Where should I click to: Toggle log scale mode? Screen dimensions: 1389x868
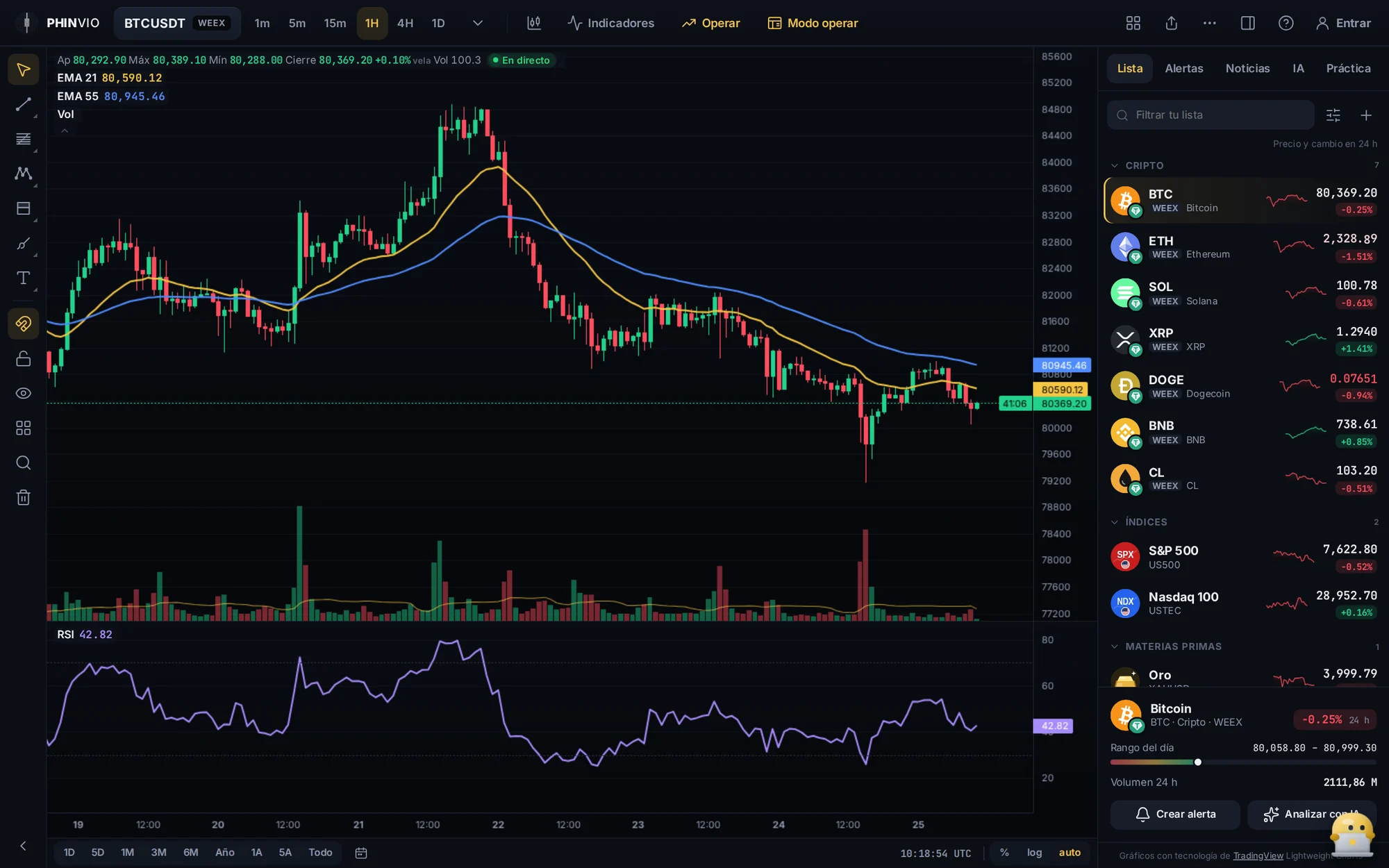[1034, 852]
